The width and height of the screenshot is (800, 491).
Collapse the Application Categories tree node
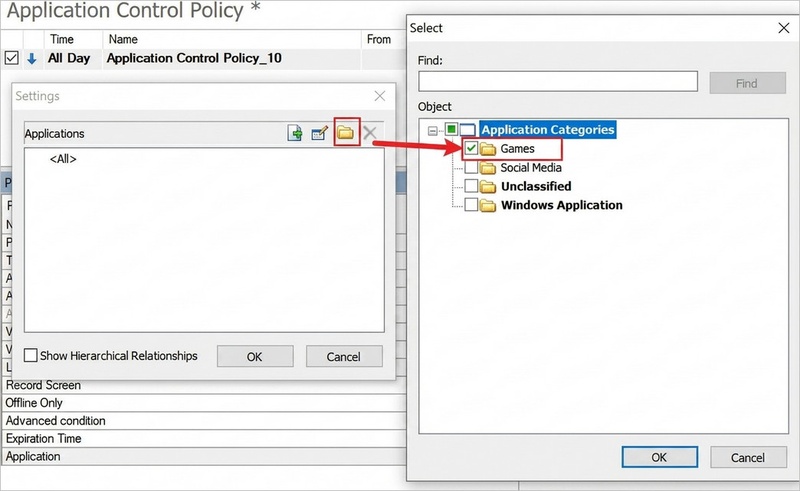tap(433, 131)
